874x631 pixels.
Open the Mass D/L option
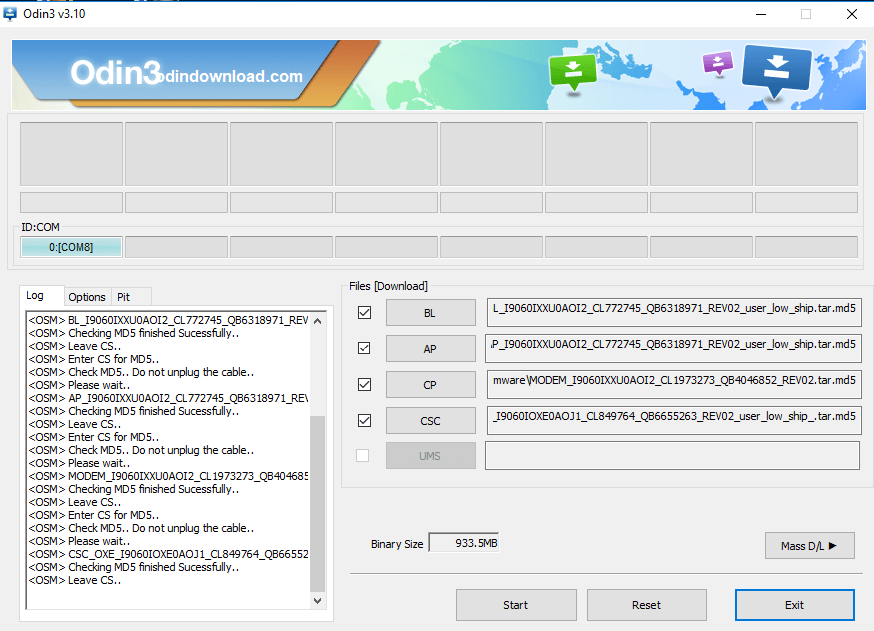809,546
